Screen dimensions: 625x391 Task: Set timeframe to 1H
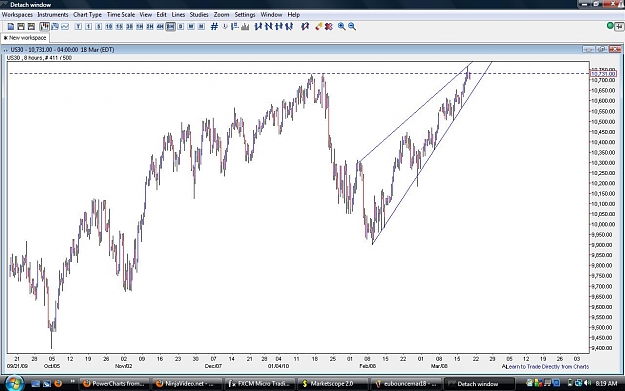pyautogui.click(x=140, y=27)
